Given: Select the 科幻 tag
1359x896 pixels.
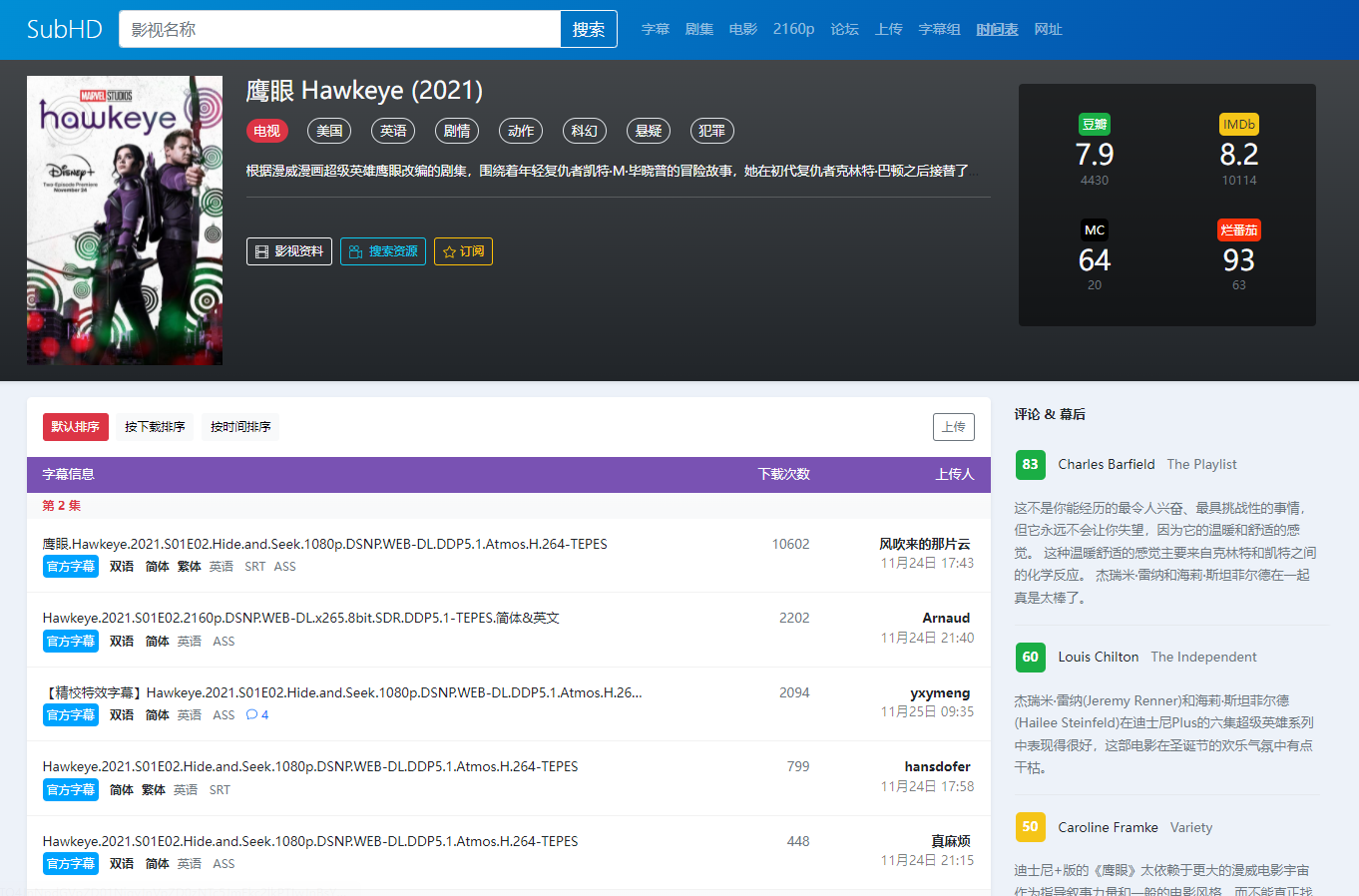Looking at the screenshot, I should 585,131.
